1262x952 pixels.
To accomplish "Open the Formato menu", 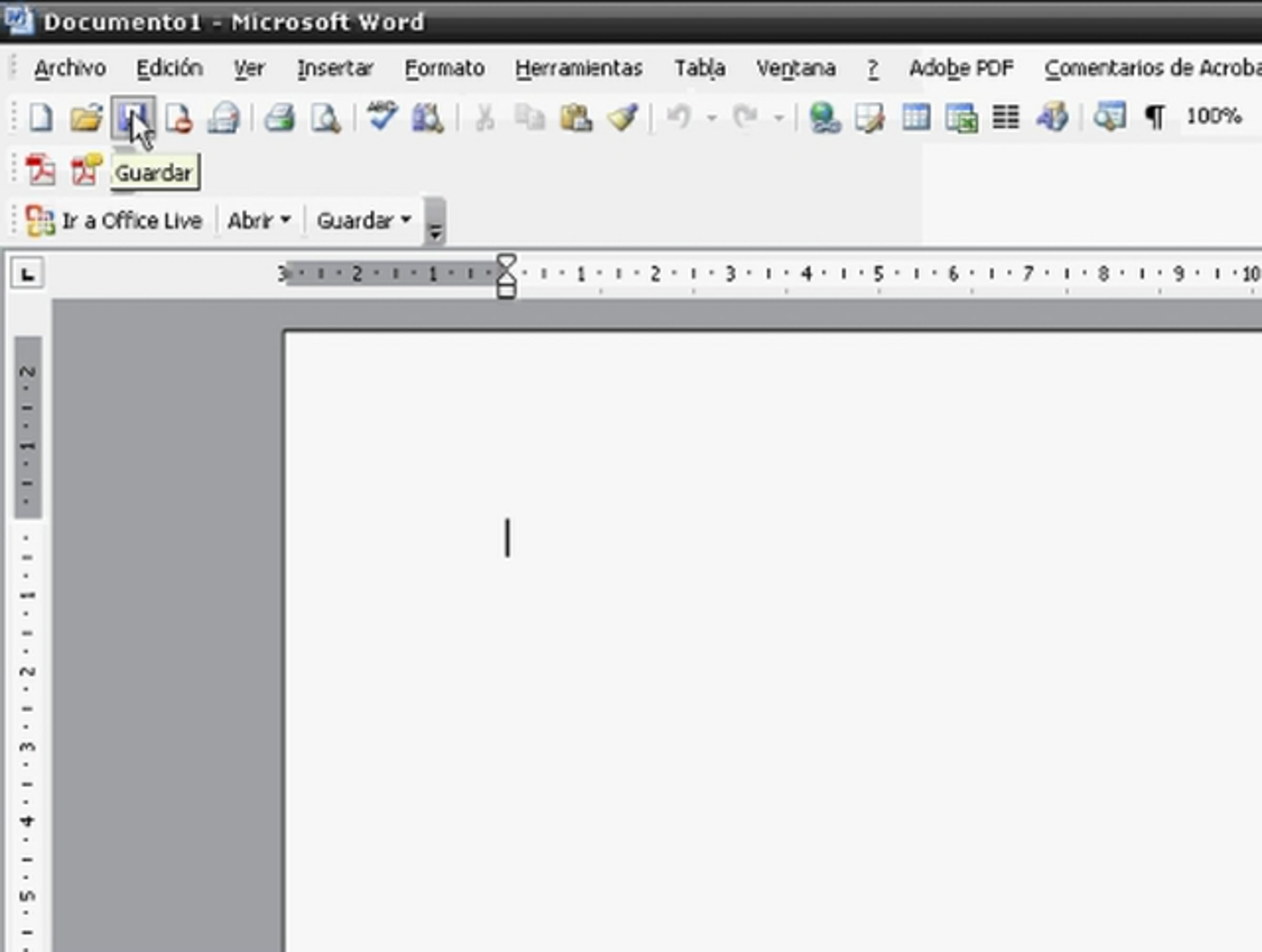I will pyautogui.click(x=444, y=68).
